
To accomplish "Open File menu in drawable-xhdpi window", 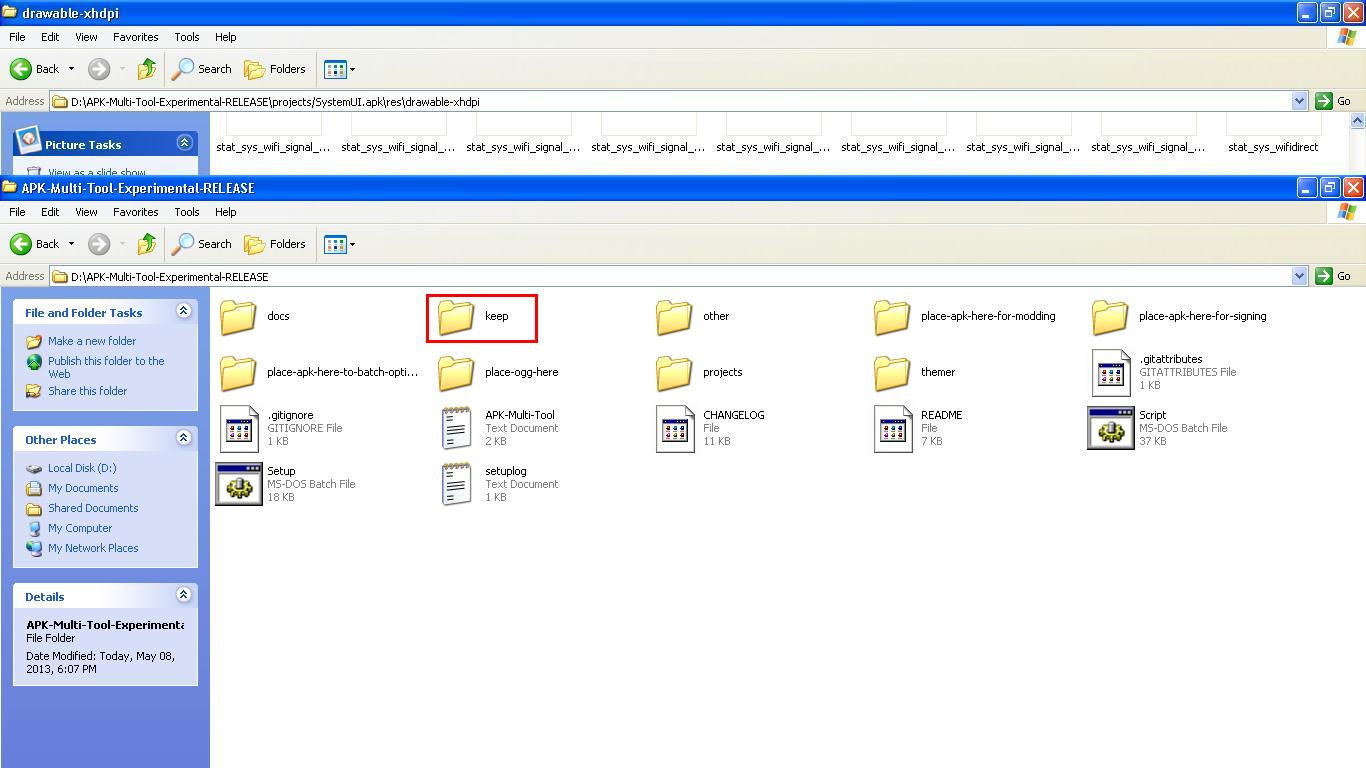I will point(17,37).
